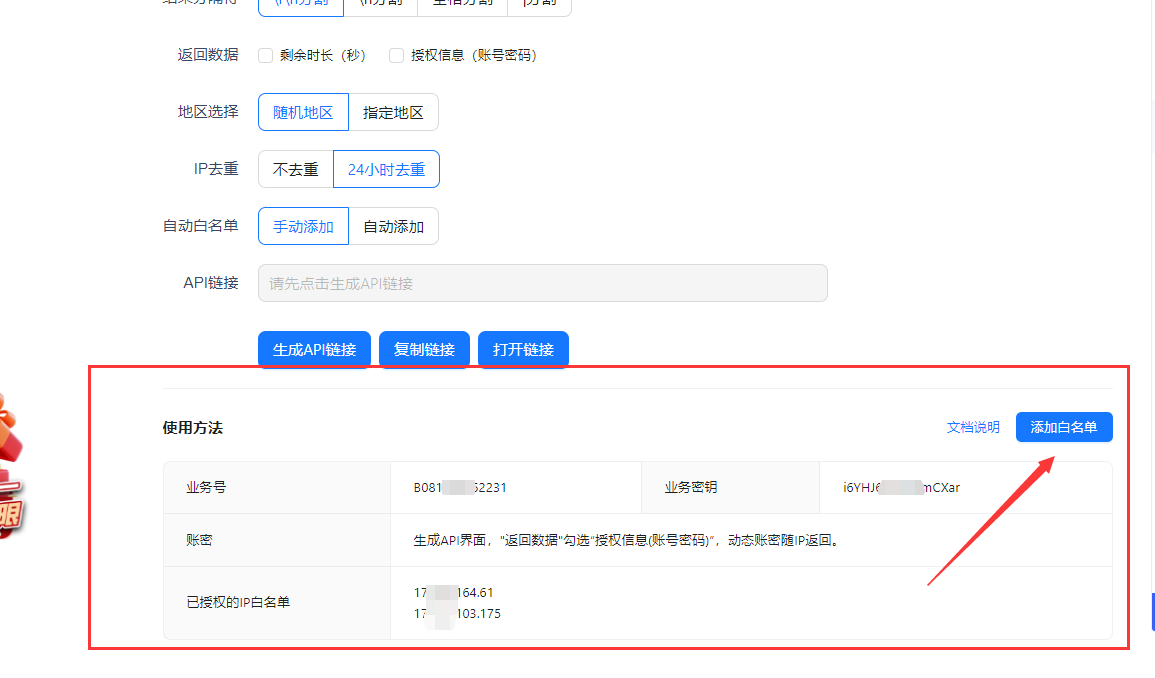Click the whitelisted IP ending in 103.175
This screenshot has height=678, width=1155.
[457, 614]
